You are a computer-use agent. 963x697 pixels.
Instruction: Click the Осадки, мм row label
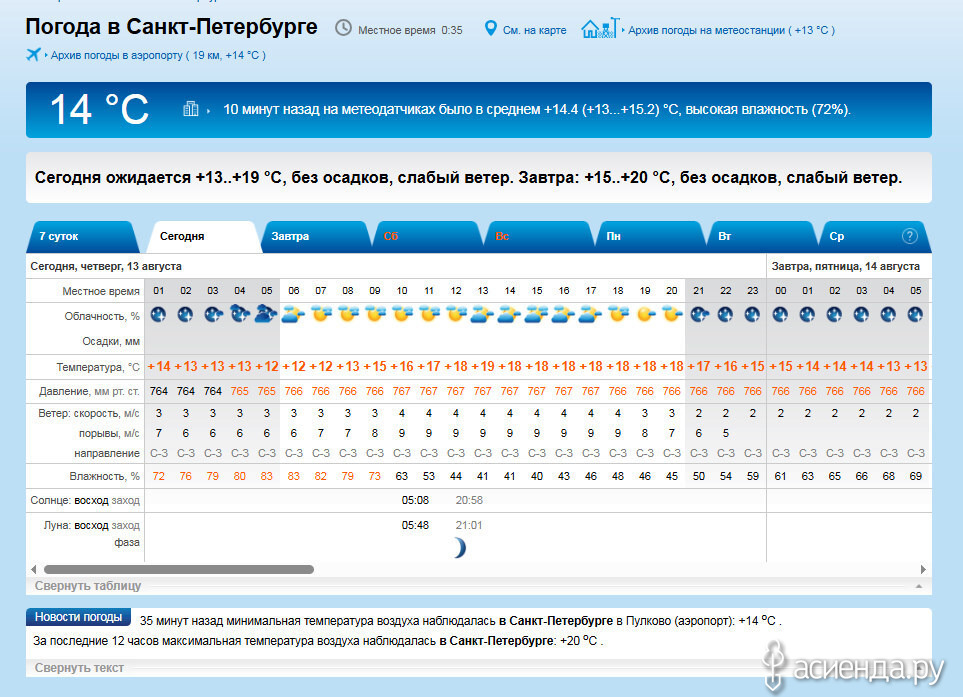point(111,341)
